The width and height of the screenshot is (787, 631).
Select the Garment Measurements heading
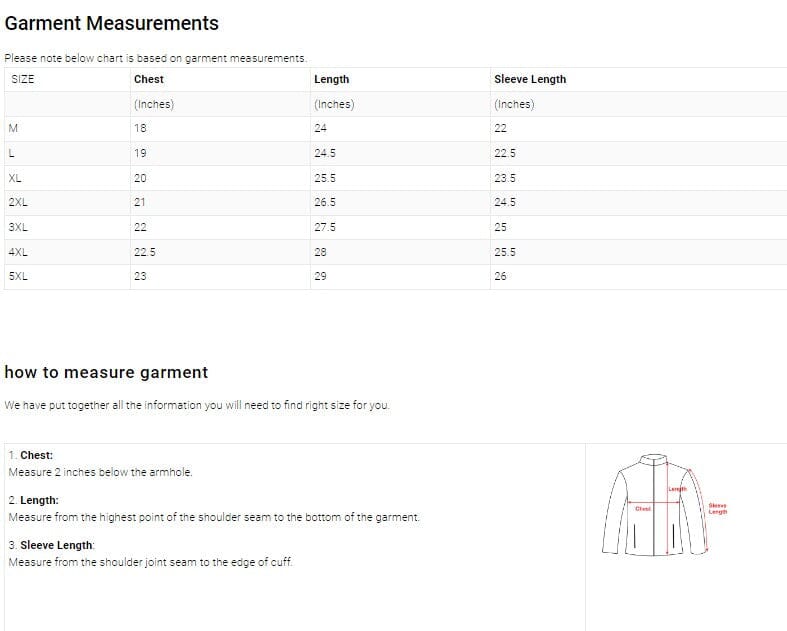tap(112, 23)
